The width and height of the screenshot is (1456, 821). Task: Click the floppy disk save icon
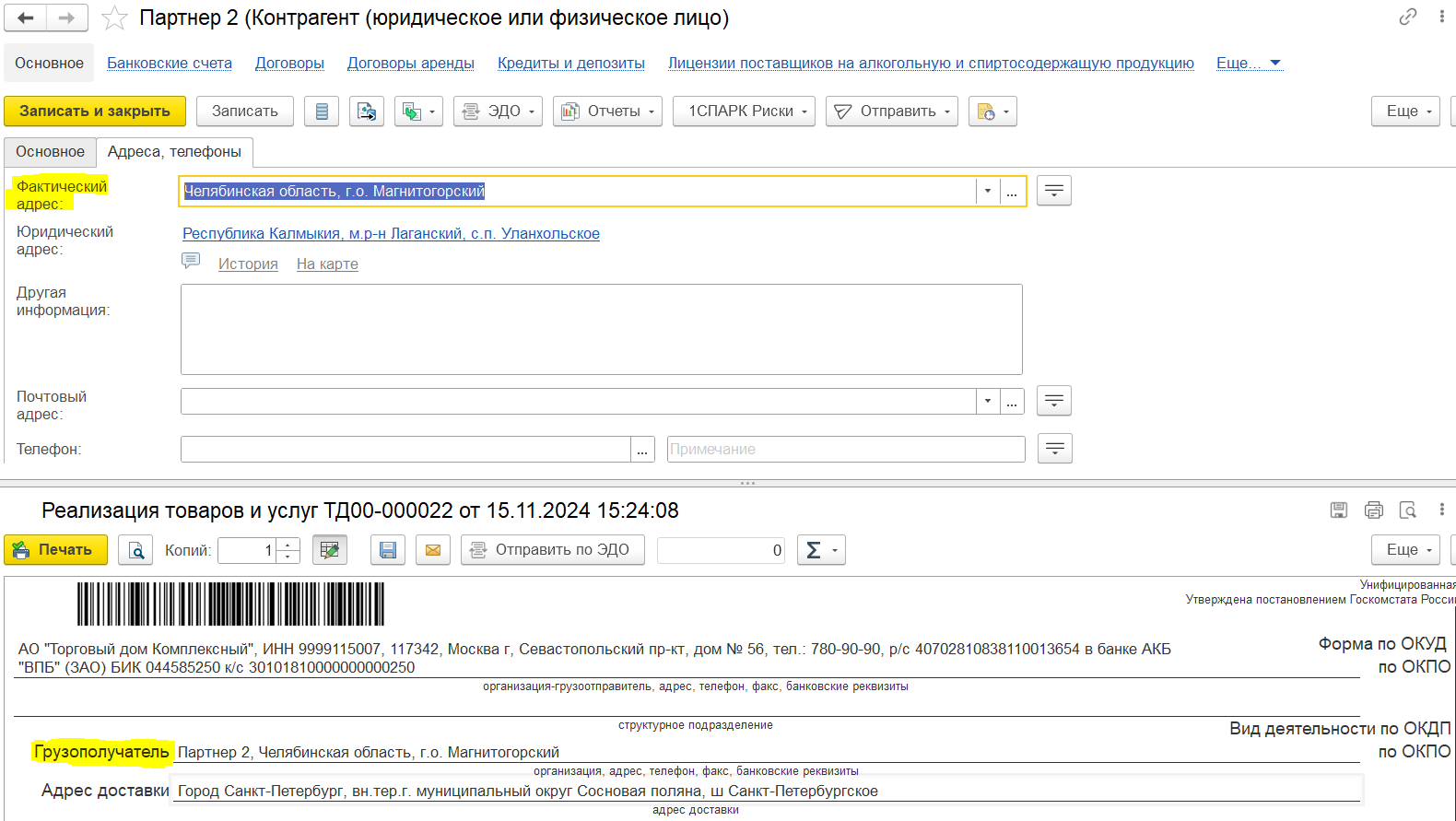tap(388, 550)
